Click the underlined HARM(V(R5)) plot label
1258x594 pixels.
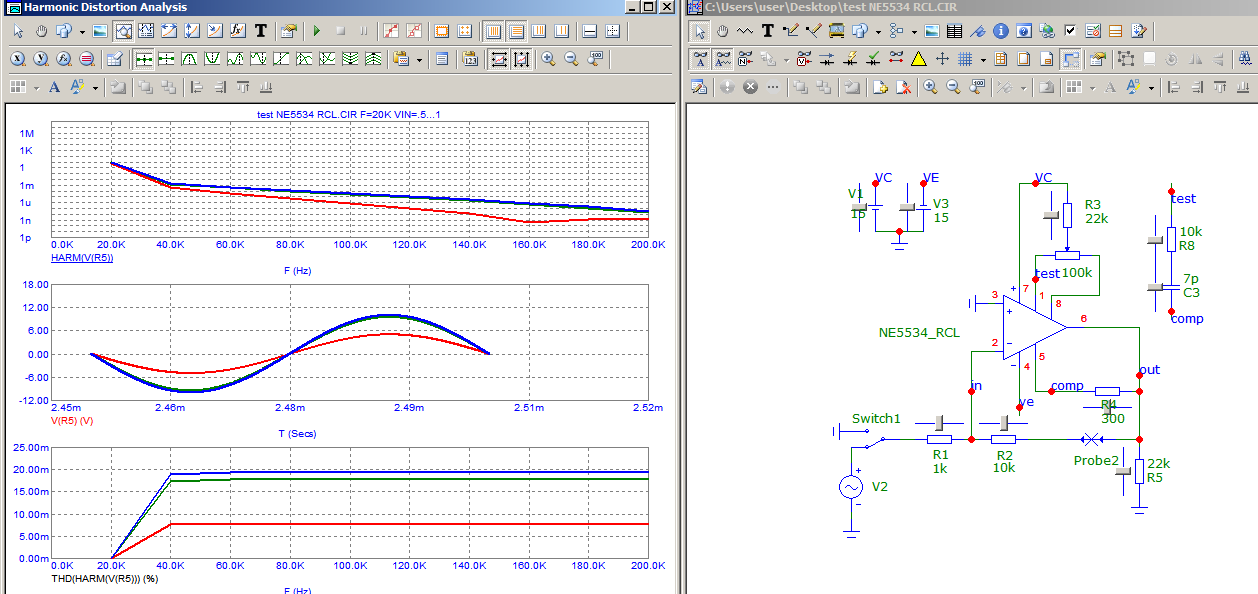coord(81,257)
